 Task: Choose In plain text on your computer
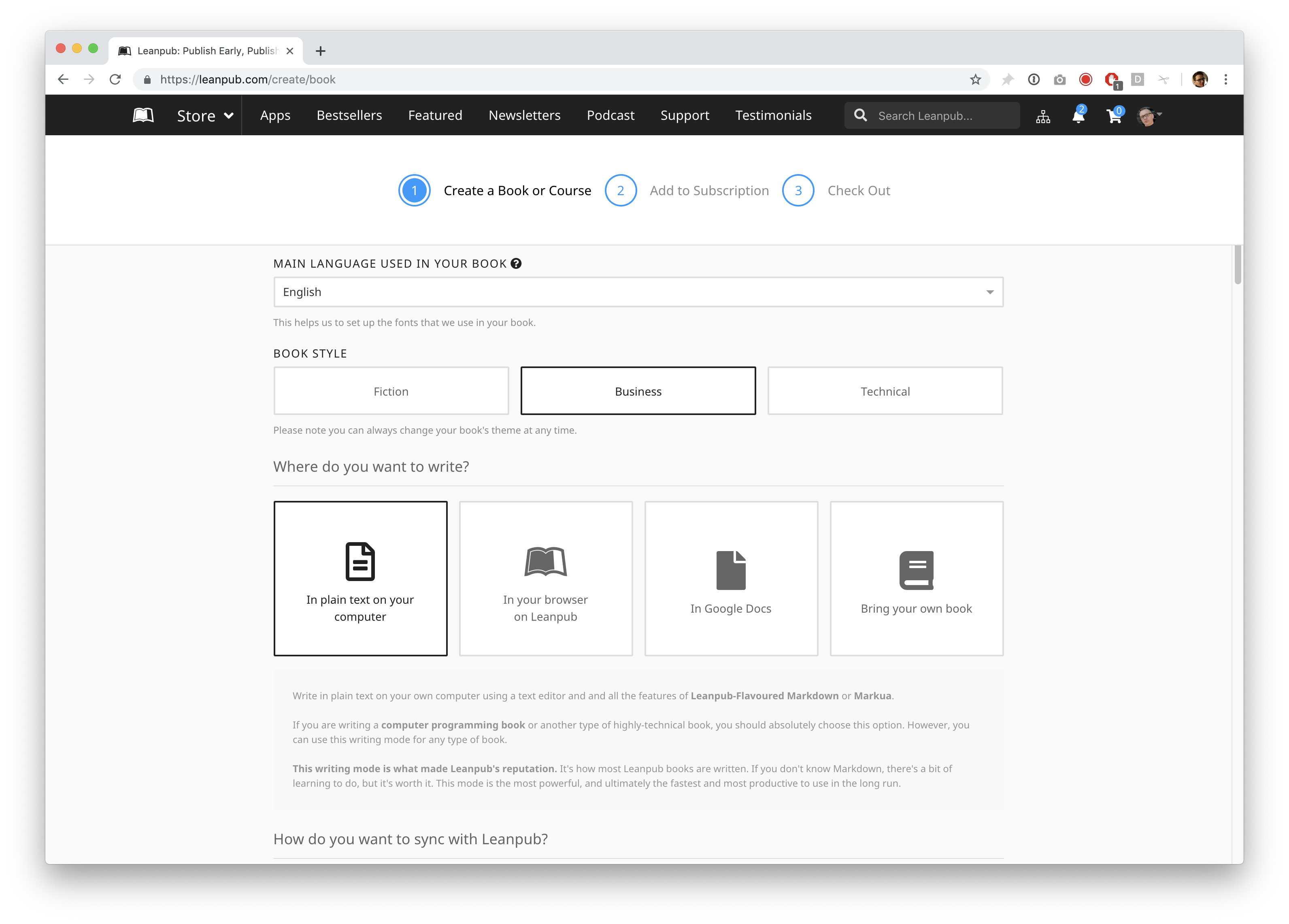pyautogui.click(x=360, y=578)
